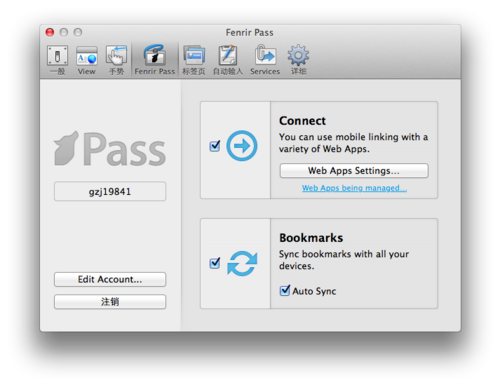This screenshot has width=500, height=387.
Task: Click the blue Connect arrow icon
Action: [242, 146]
